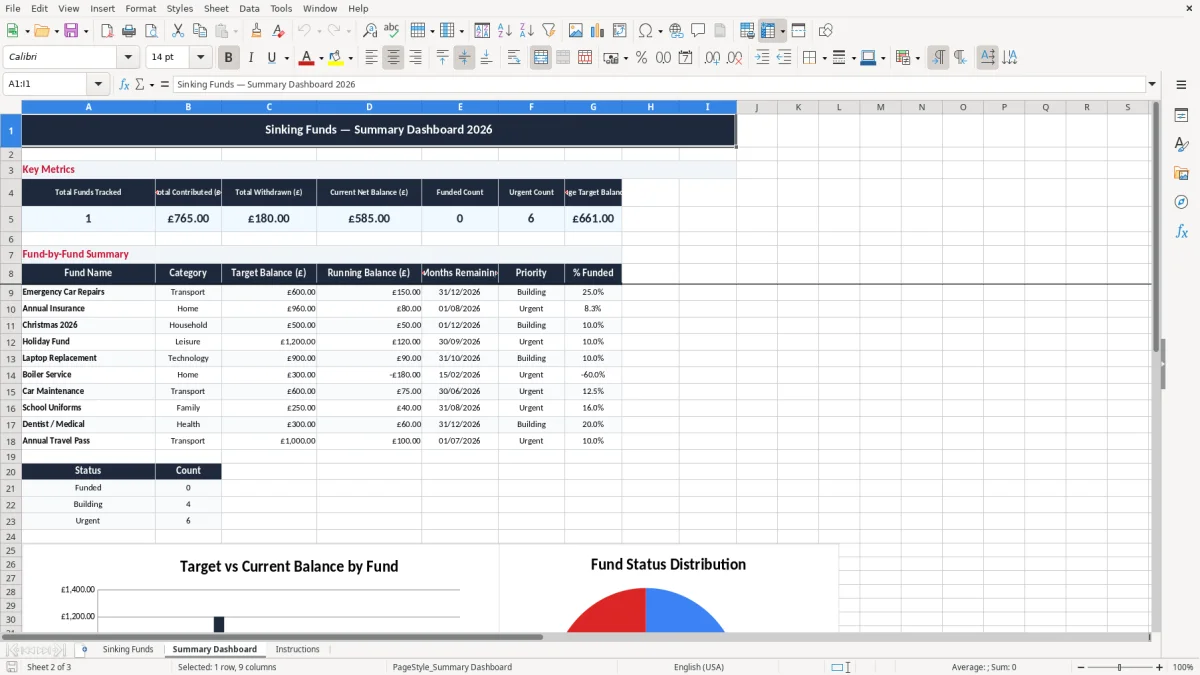
Task: Click the AutoFilter funnel icon
Action: click(x=548, y=31)
